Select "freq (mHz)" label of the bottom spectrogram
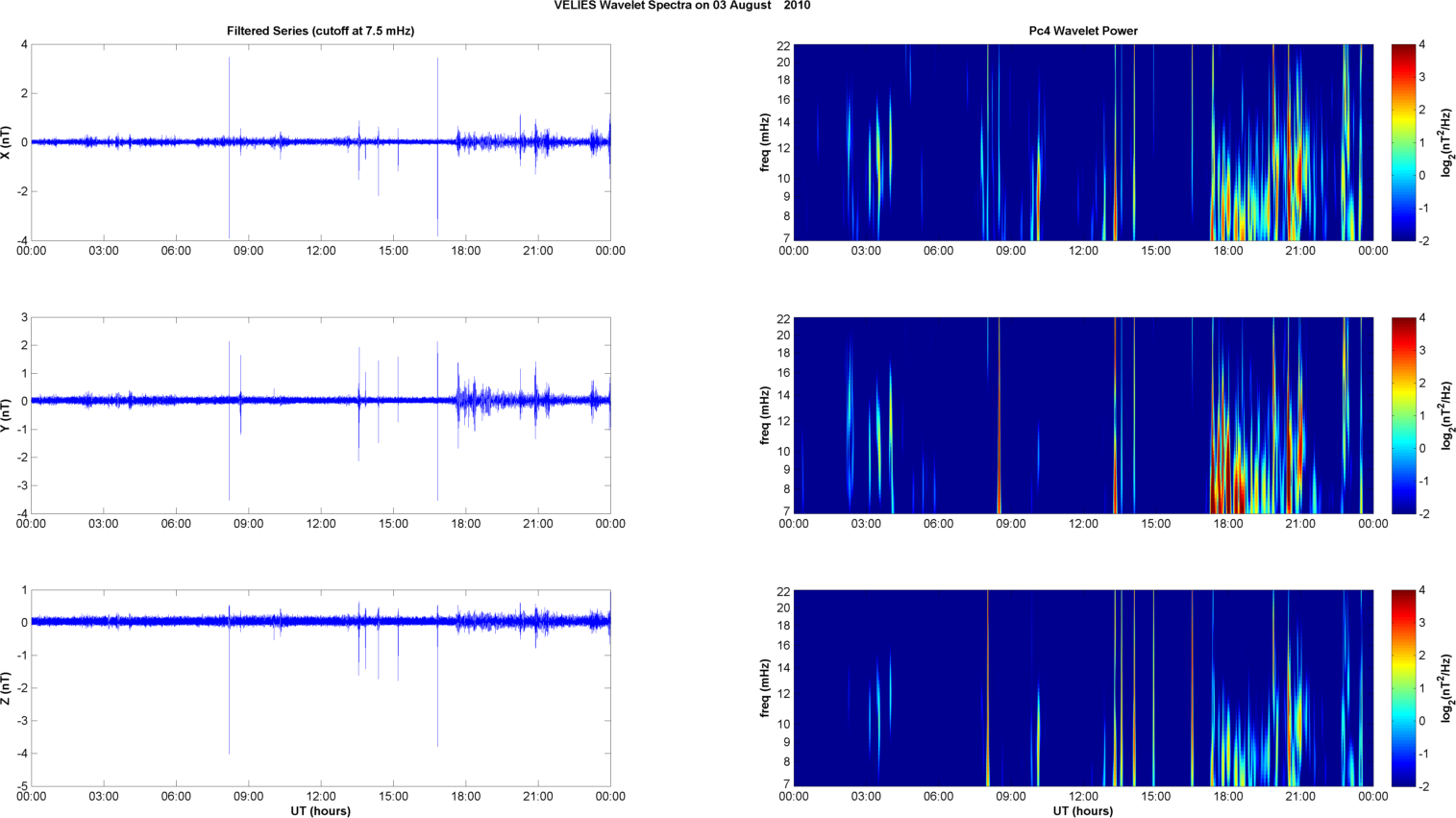The width and height of the screenshot is (1456, 818). 765,688
